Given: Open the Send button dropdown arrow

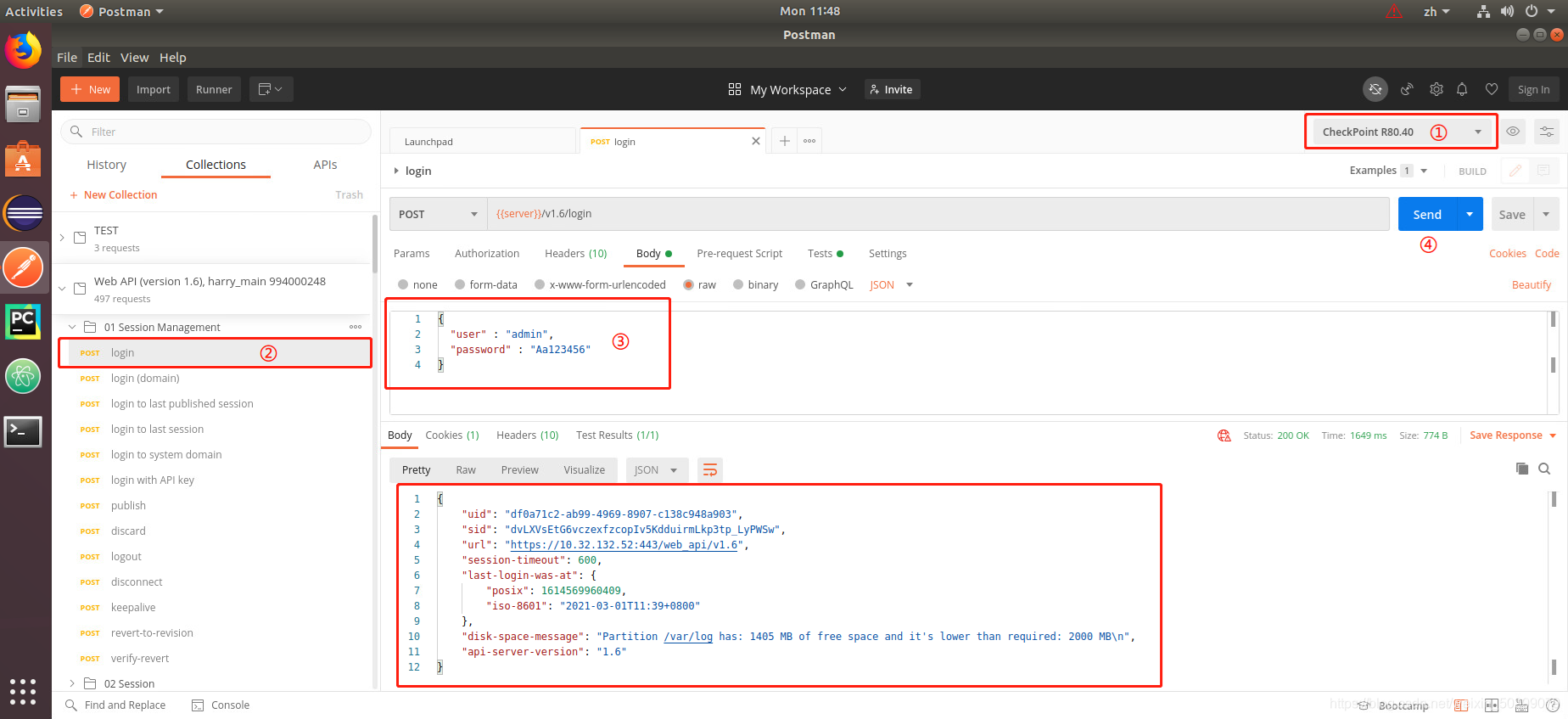Looking at the screenshot, I should click(1470, 214).
